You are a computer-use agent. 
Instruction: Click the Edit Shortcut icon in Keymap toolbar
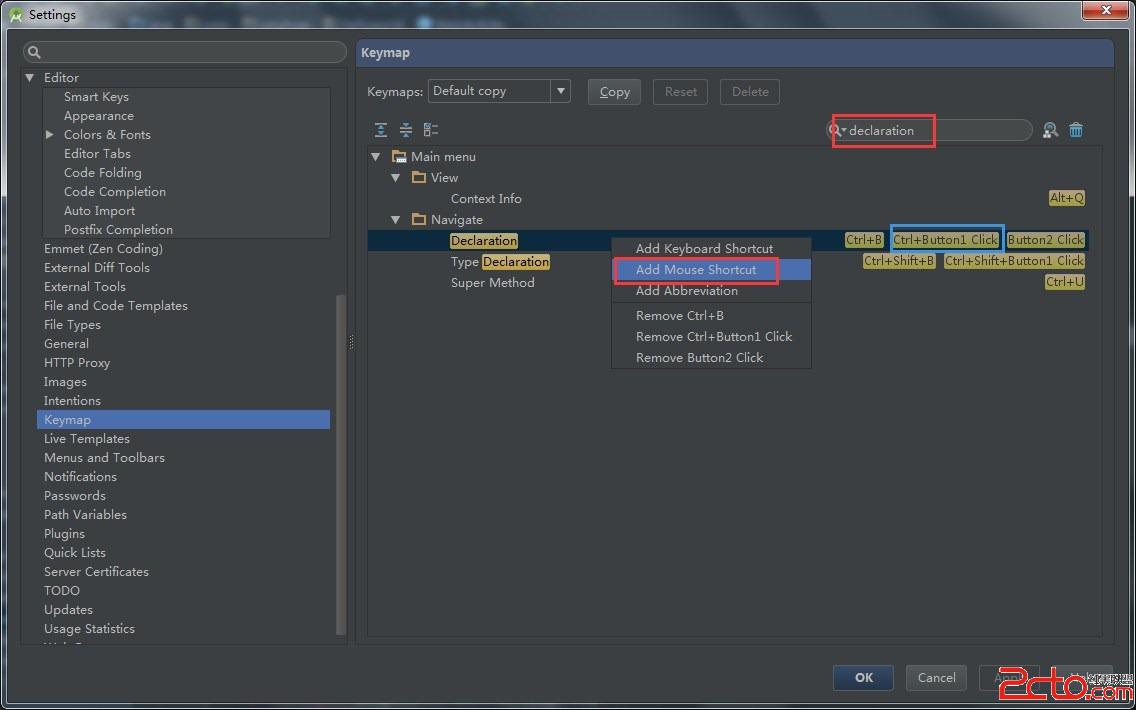[x=431, y=130]
